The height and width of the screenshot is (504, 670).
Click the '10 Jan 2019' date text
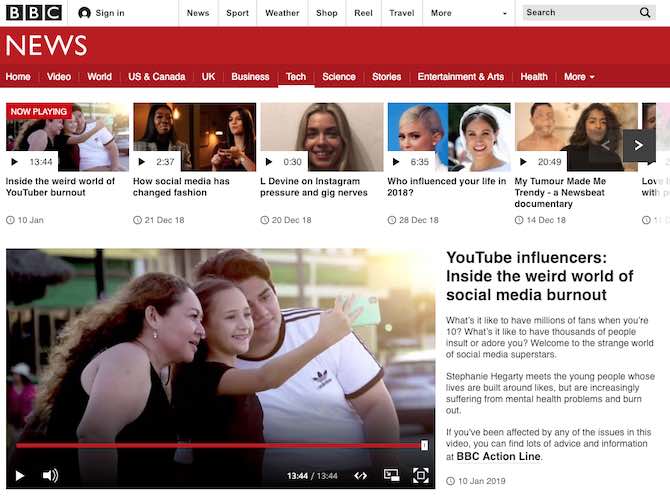pyautogui.click(x=482, y=481)
